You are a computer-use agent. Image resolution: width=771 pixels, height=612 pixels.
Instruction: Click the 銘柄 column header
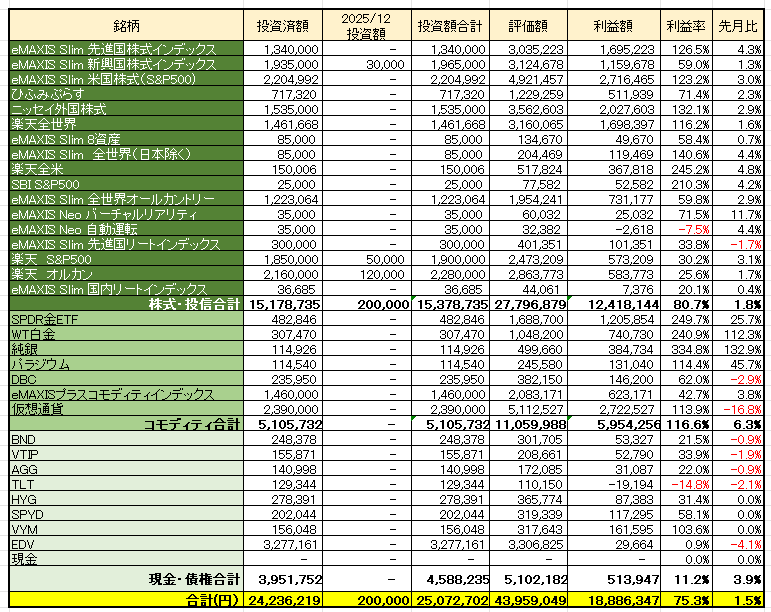pos(125,21)
